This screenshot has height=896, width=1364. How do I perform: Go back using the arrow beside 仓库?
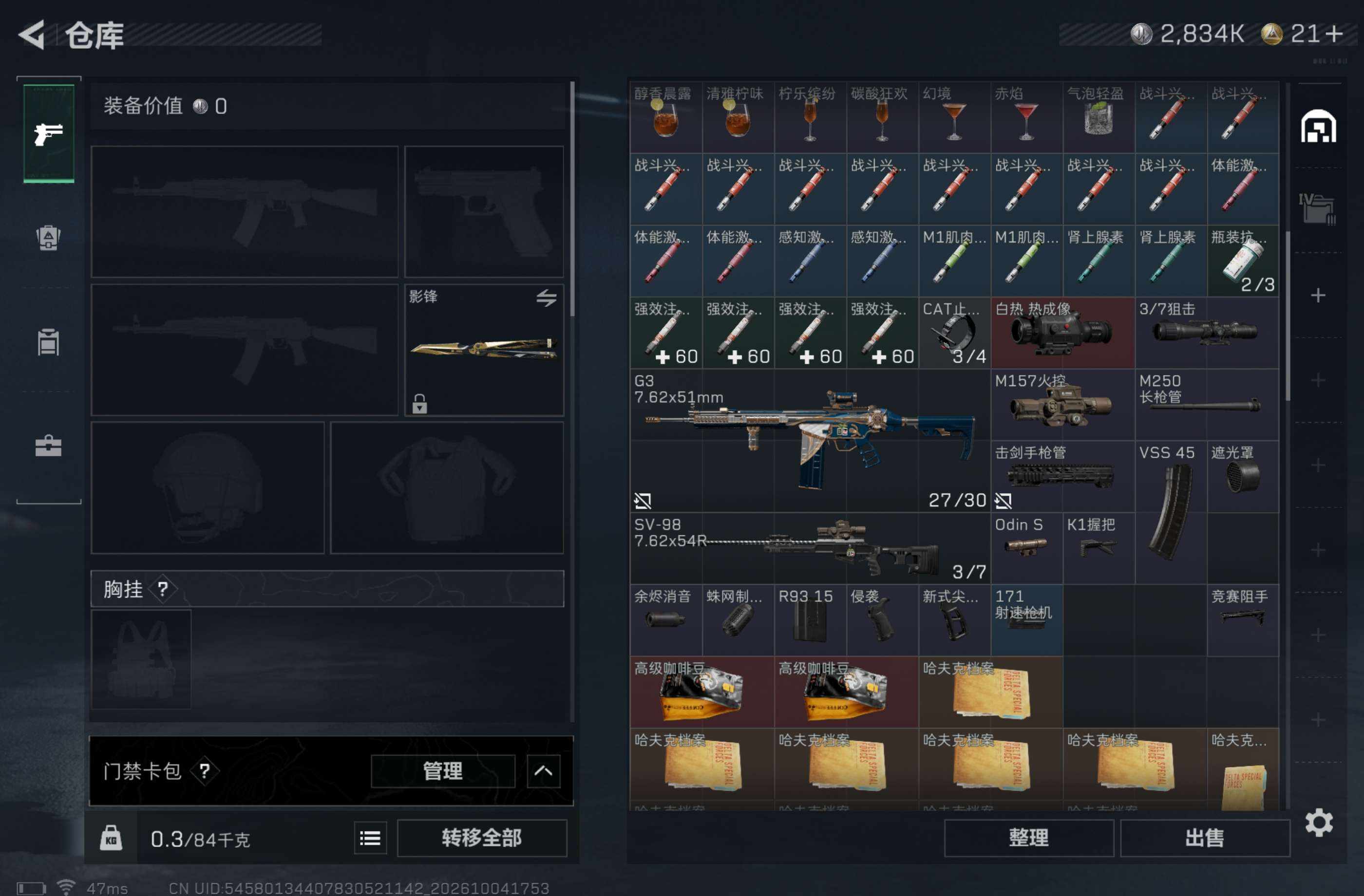32,35
